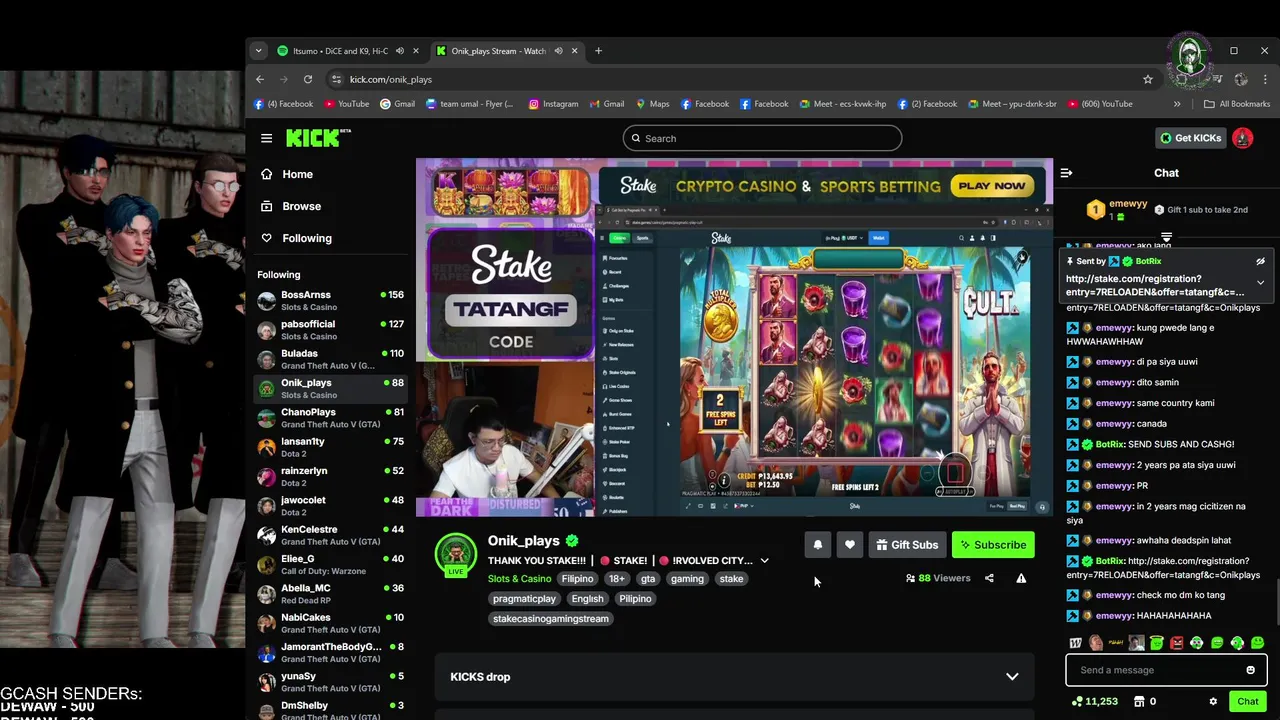Open ChanoPlays channel in Following list
Screen dimensions: 1280x720
click(330, 418)
